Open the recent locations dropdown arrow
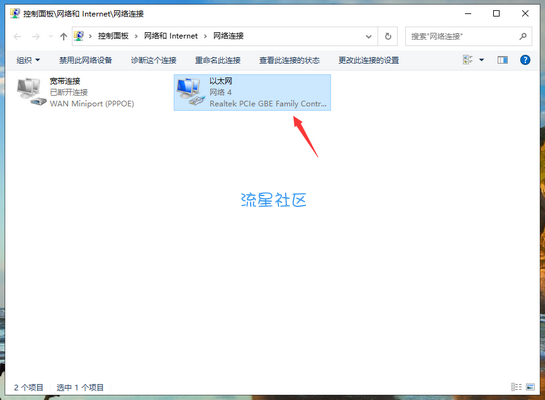545x400 pixels. [x=51, y=36]
